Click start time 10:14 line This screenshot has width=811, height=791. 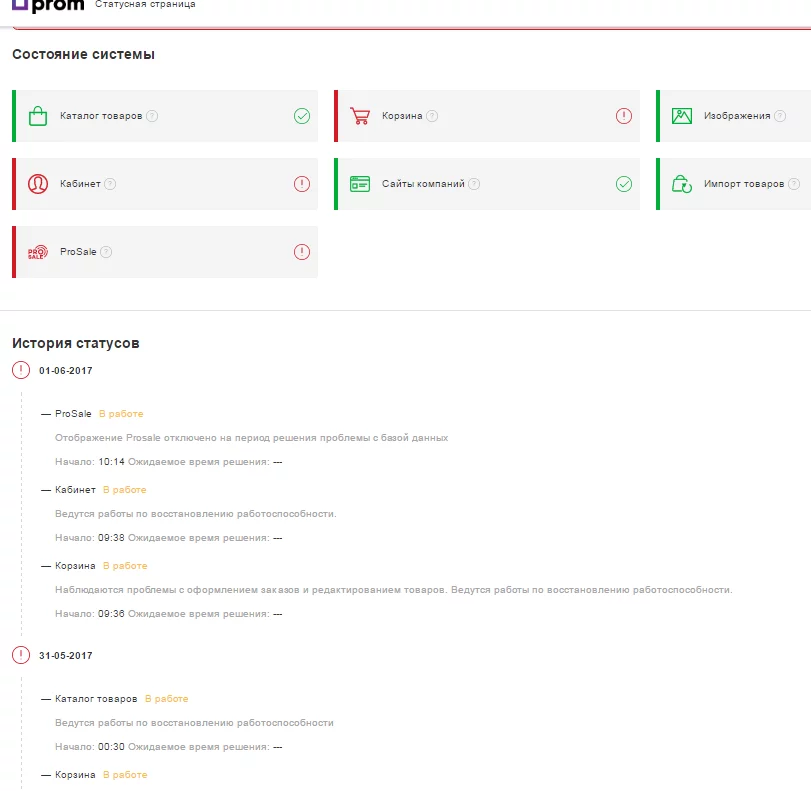tap(169, 462)
